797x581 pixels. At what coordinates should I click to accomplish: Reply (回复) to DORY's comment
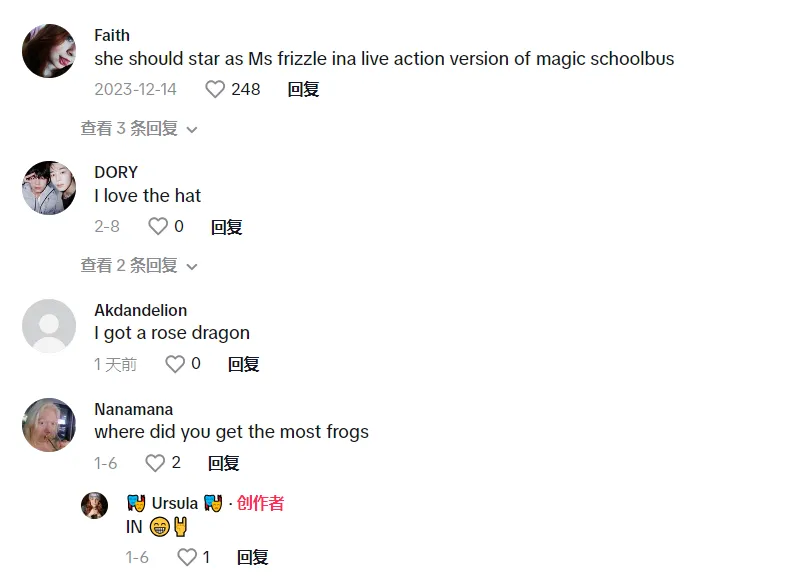click(227, 227)
